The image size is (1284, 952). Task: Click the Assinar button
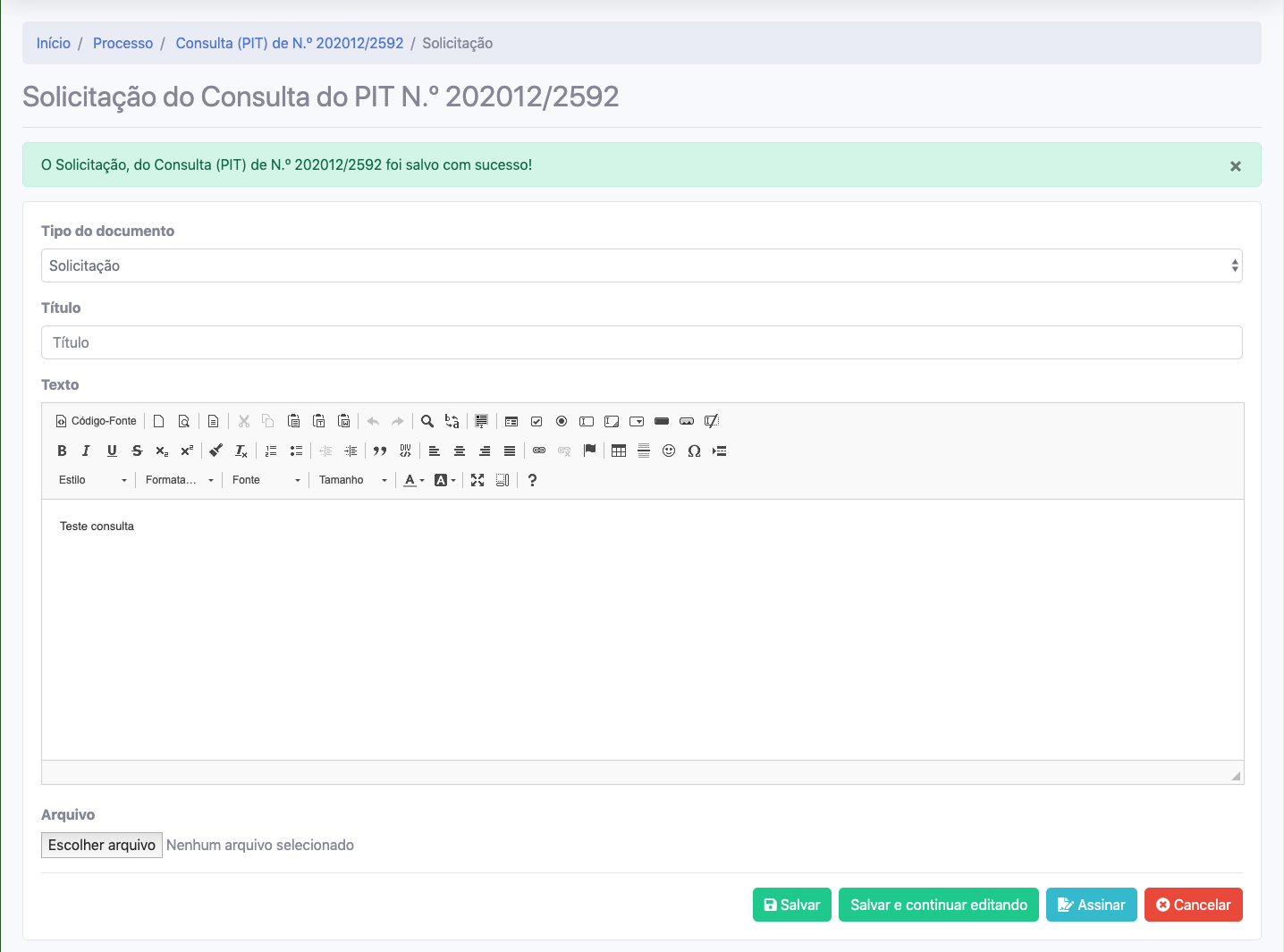point(1091,905)
